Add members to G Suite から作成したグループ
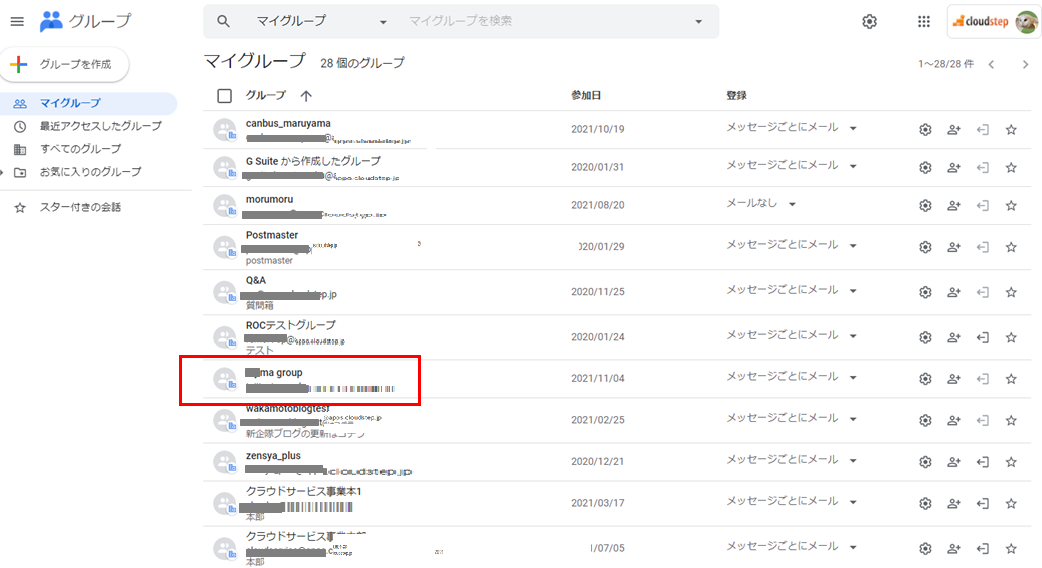The height and width of the screenshot is (568, 1042). click(954, 167)
